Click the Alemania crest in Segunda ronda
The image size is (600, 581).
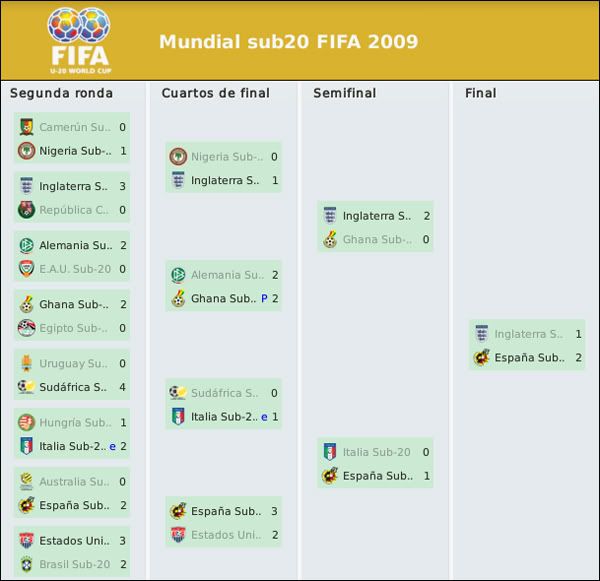pos(26,245)
